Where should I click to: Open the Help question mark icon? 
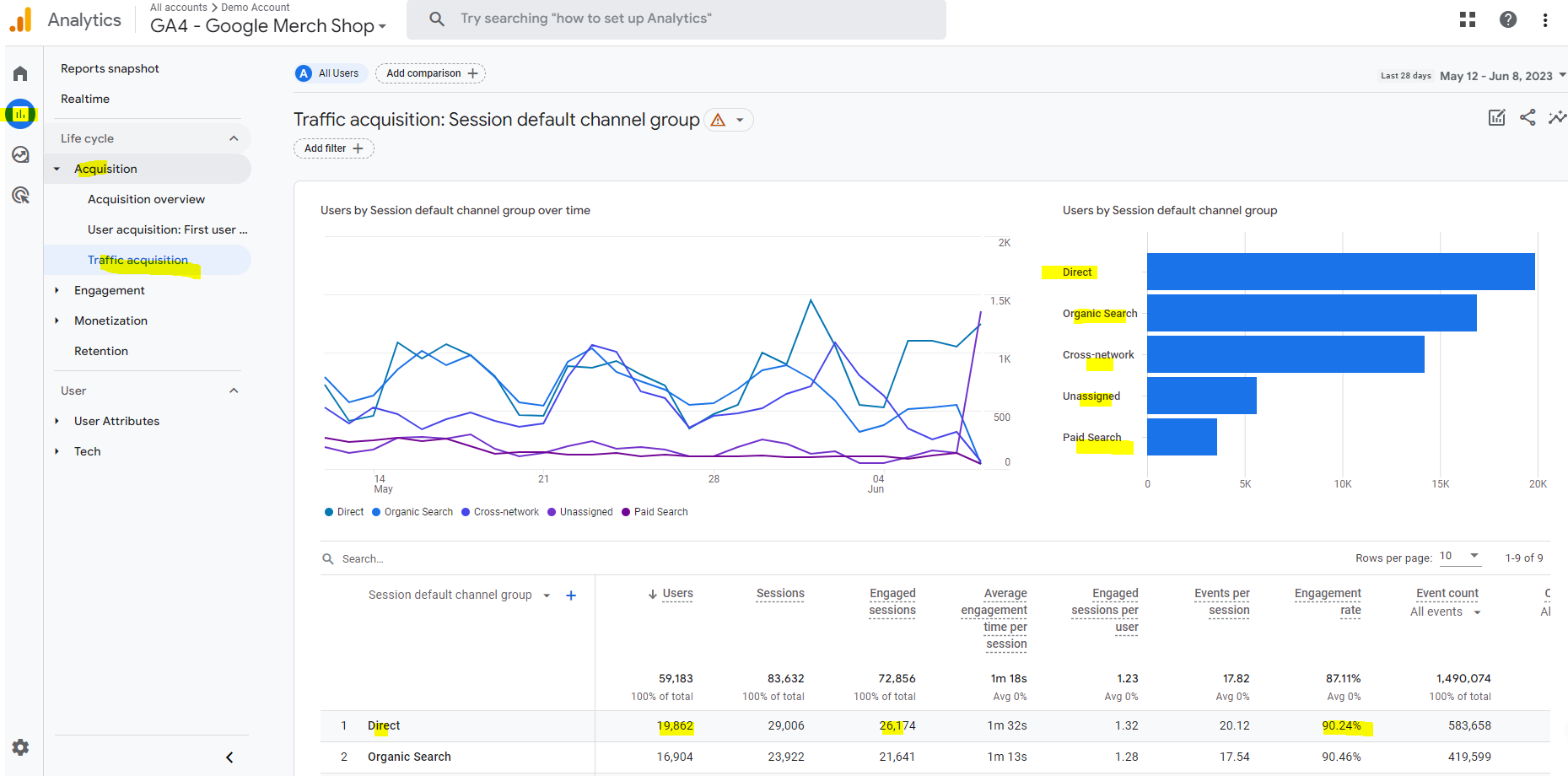pyautogui.click(x=1508, y=19)
